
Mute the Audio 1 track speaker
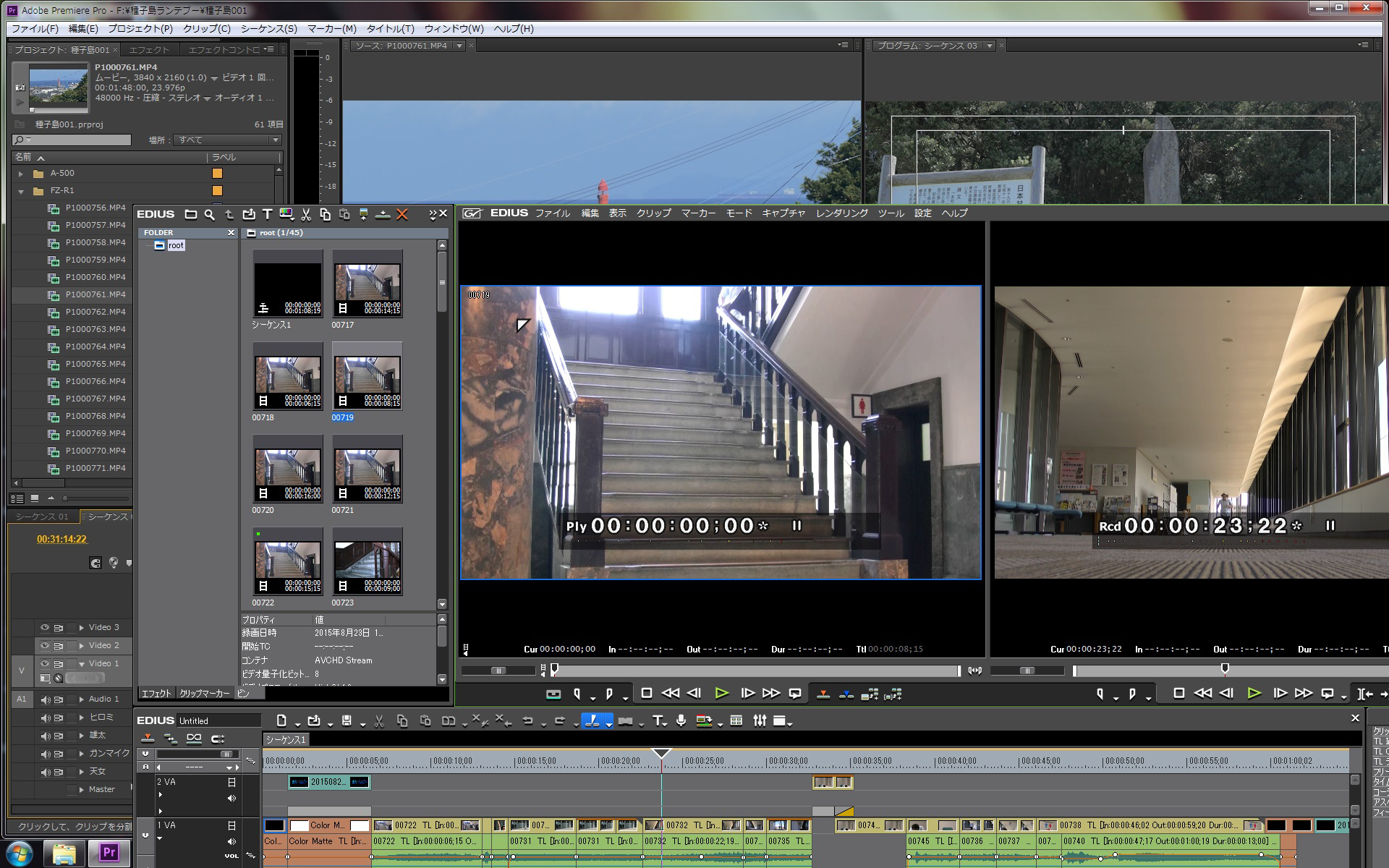[x=45, y=699]
